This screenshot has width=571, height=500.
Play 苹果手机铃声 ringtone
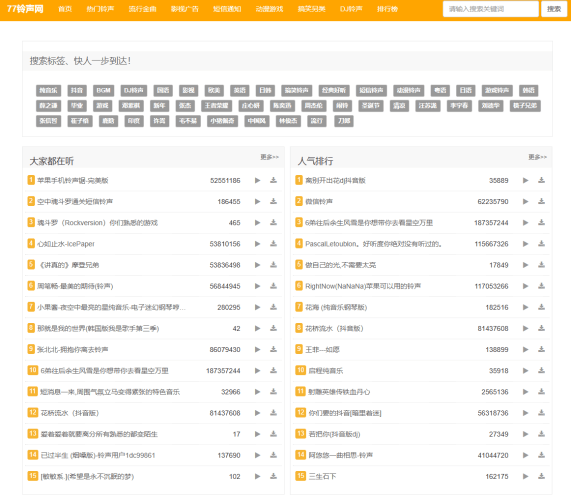[x=257, y=180]
